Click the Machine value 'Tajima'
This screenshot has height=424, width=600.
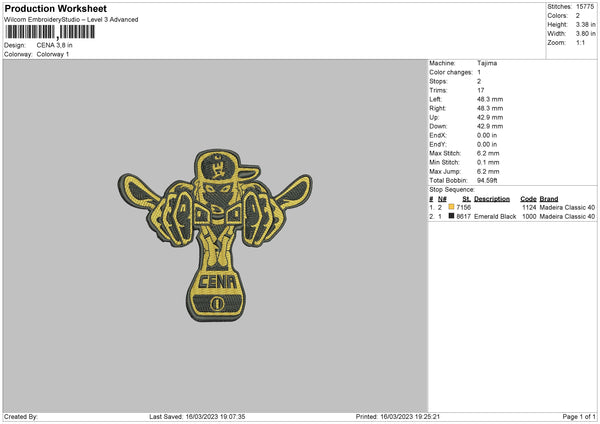(487, 63)
